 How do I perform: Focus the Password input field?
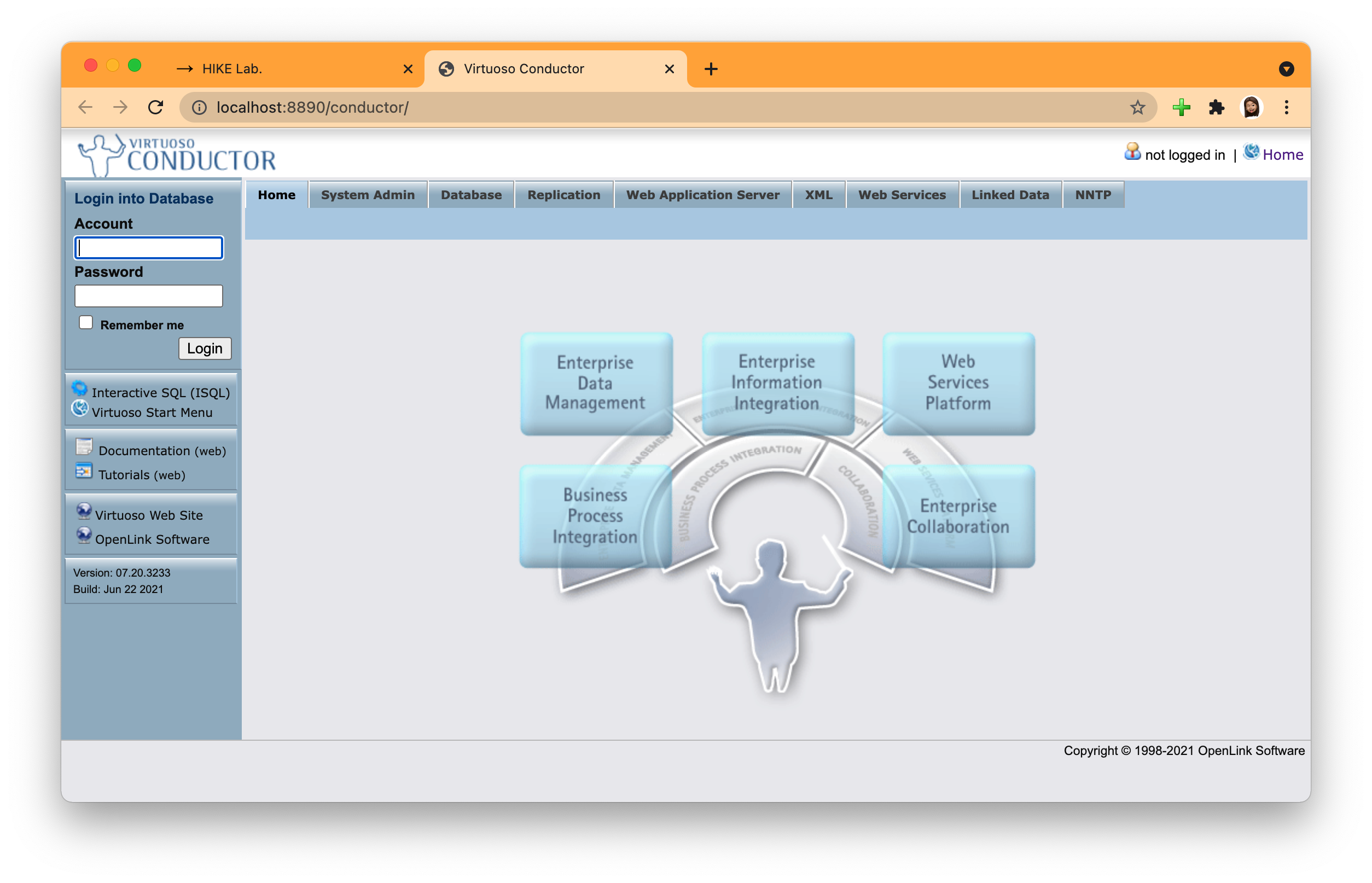coord(148,296)
